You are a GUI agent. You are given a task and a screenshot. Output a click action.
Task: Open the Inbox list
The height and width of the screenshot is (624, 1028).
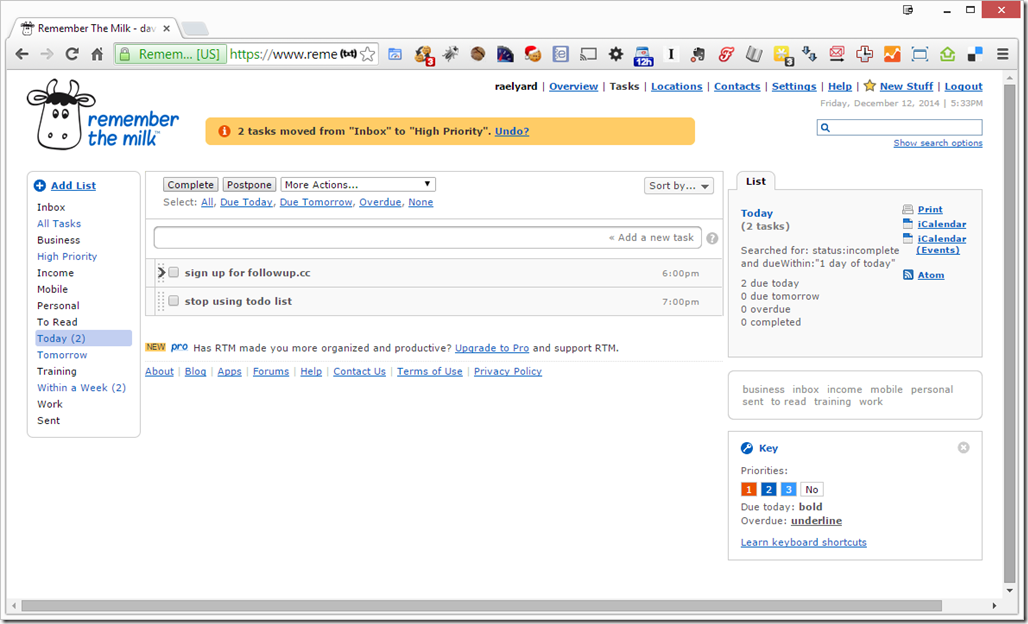pyautogui.click(x=51, y=207)
